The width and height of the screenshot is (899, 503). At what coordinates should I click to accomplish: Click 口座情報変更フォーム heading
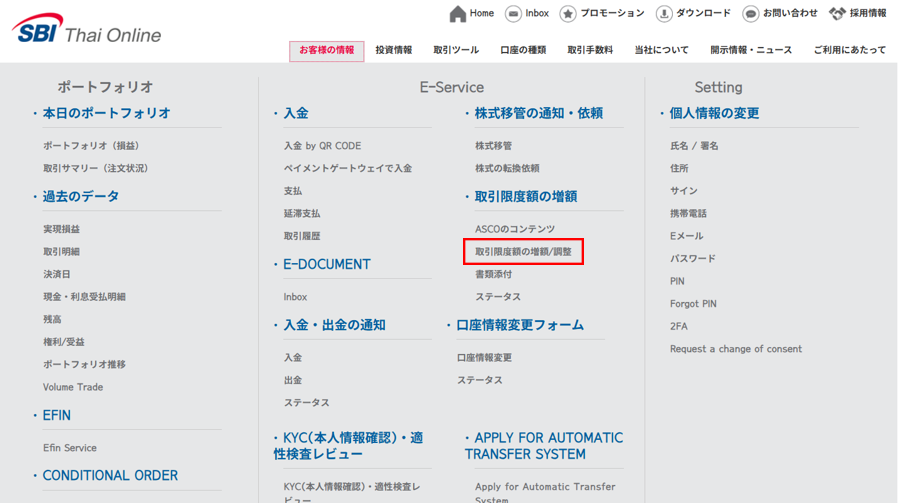click(x=520, y=325)
